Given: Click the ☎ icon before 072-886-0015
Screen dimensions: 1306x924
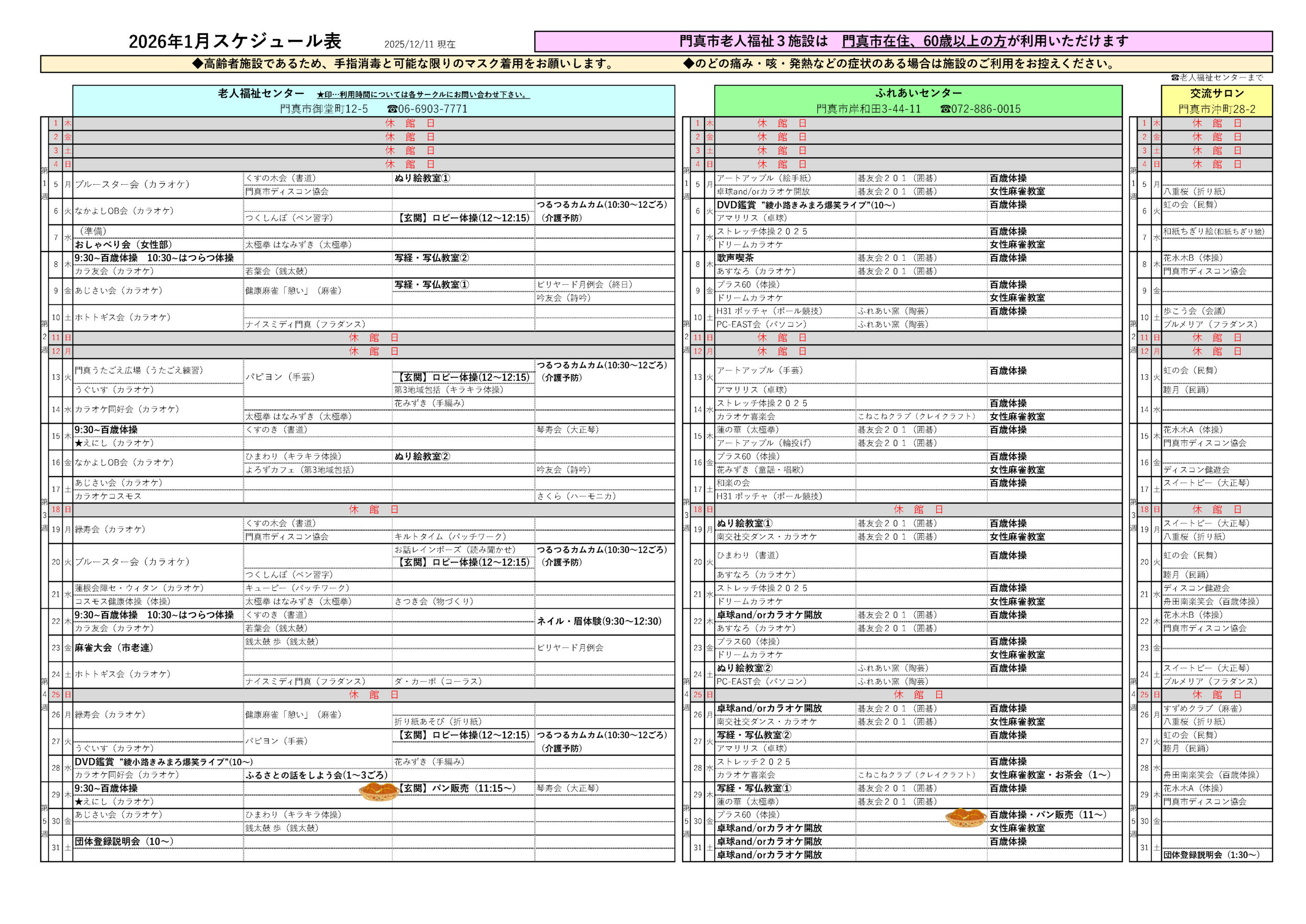Looking at the screenshot, I should [945, 109].
